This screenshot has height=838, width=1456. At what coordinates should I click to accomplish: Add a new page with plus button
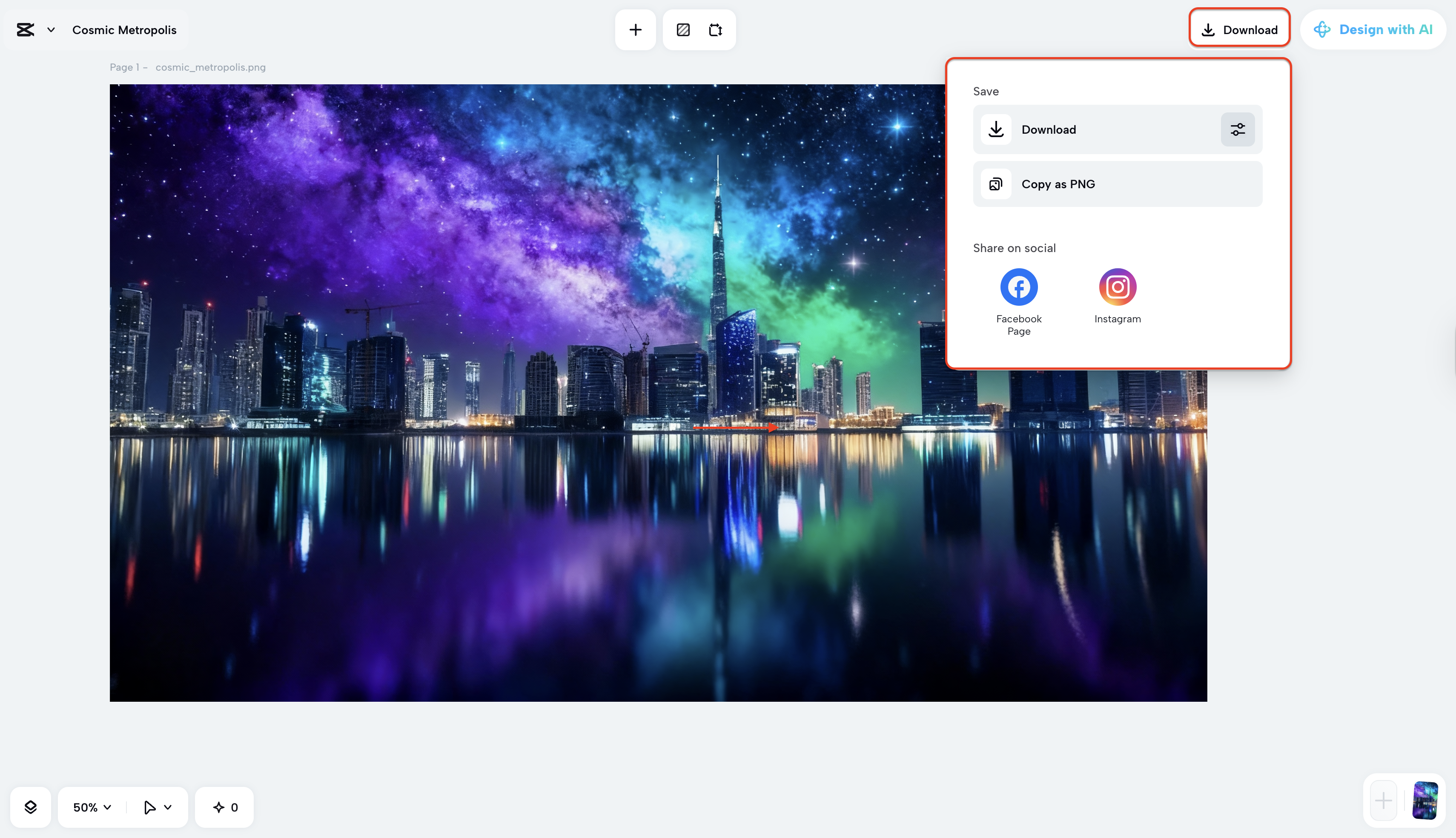(x=1383, y=800)
